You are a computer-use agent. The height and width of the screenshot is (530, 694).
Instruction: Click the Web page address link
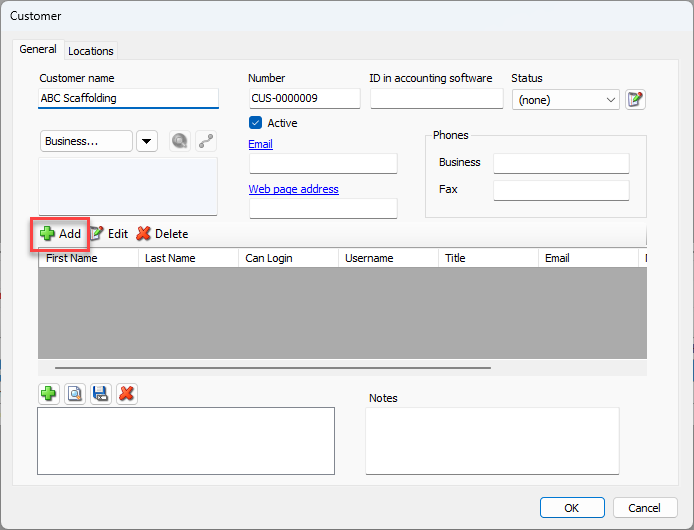(x=293, y=189)
